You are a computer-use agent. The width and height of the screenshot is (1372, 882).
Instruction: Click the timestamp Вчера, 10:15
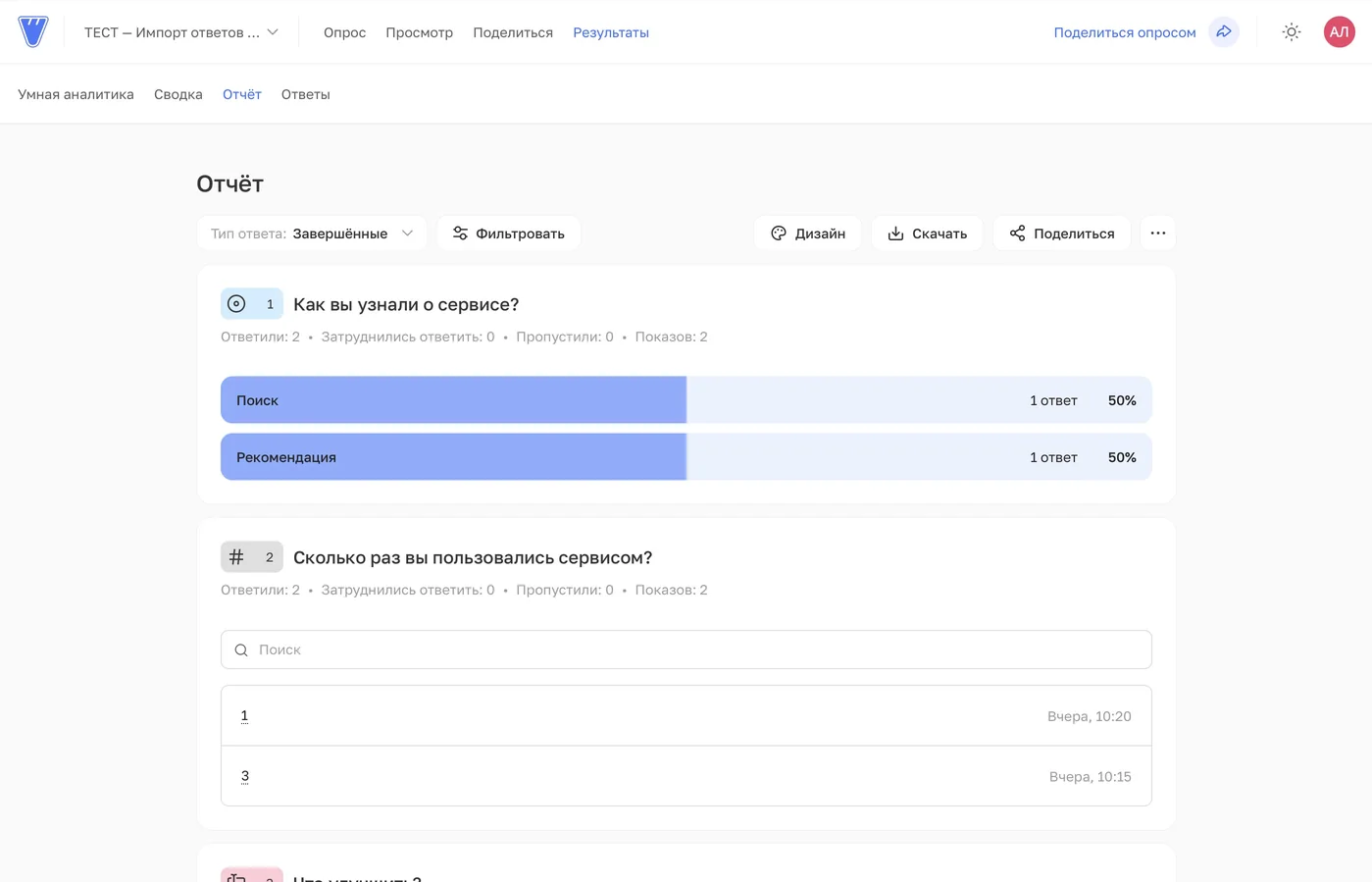click(1091, 776)
